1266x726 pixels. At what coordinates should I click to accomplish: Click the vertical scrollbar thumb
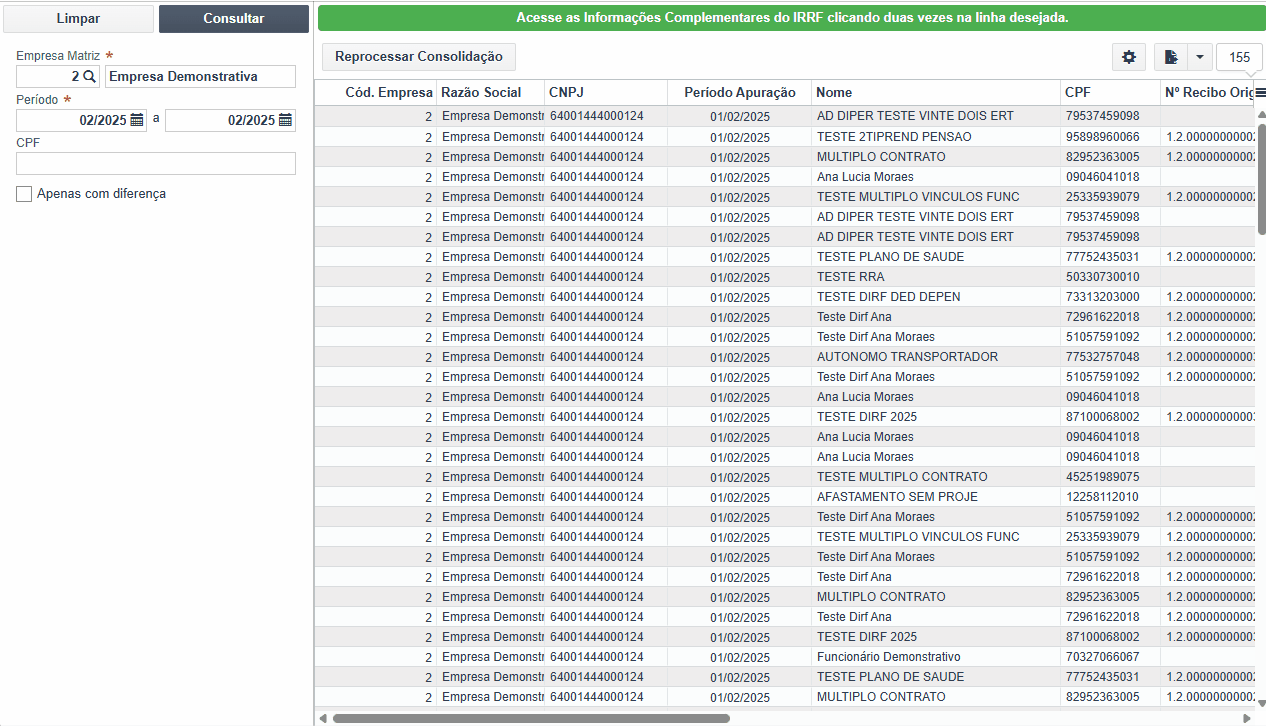pyautogui.click(x=1261, y=179)
